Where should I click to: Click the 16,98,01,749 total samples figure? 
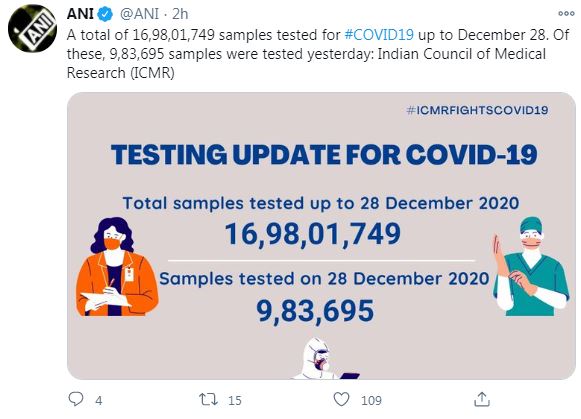(313, 234)
